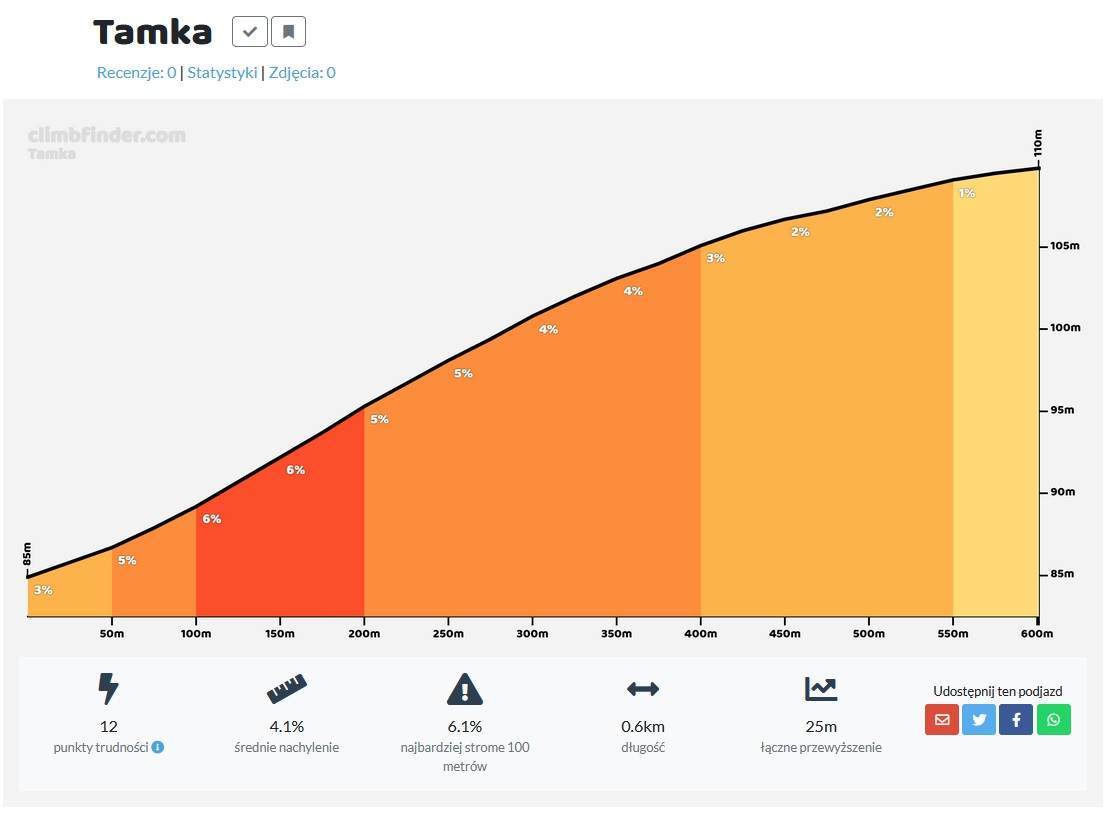Click the ruler average gradient icon
The image size is (1107, 813).
287,689
